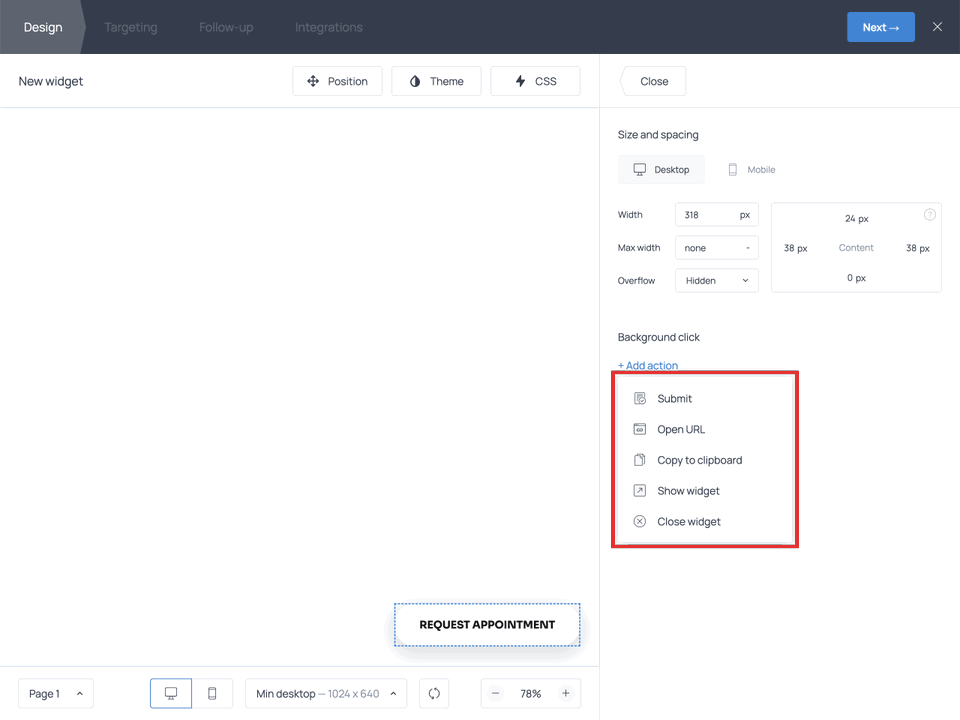Click the Width input field
This screenshot has height=720, width=960.
point(706,215)
